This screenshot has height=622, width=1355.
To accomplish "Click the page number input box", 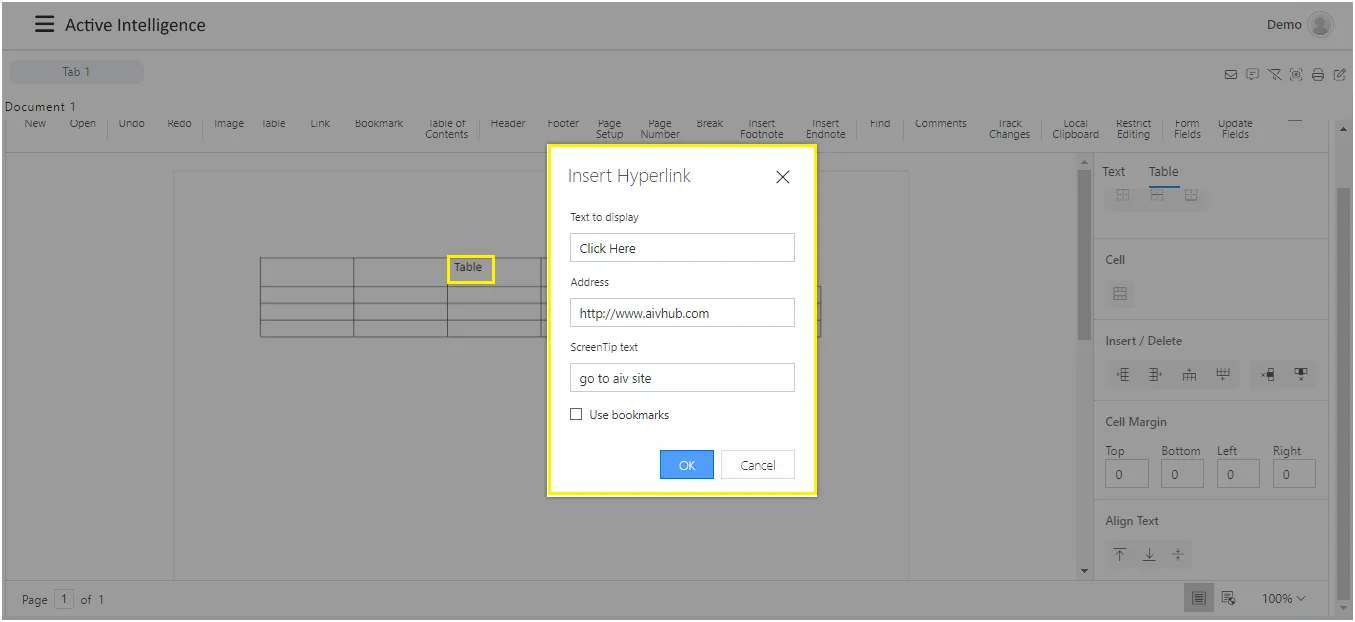I will [x=64, y=599].
